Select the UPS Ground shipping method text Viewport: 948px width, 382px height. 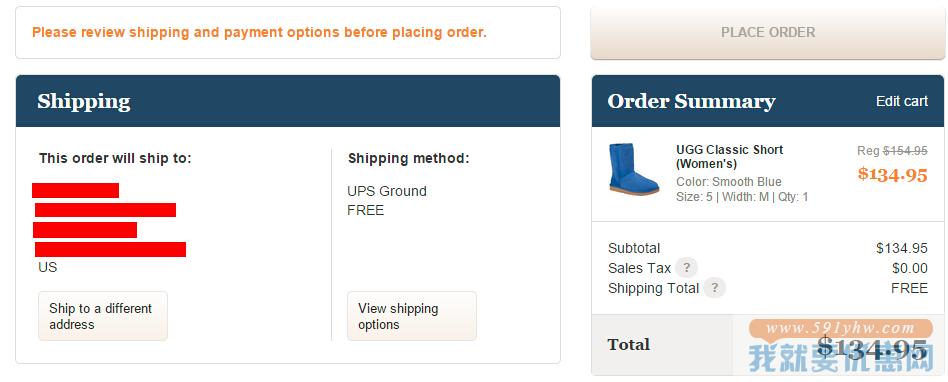tap(387, 191)
